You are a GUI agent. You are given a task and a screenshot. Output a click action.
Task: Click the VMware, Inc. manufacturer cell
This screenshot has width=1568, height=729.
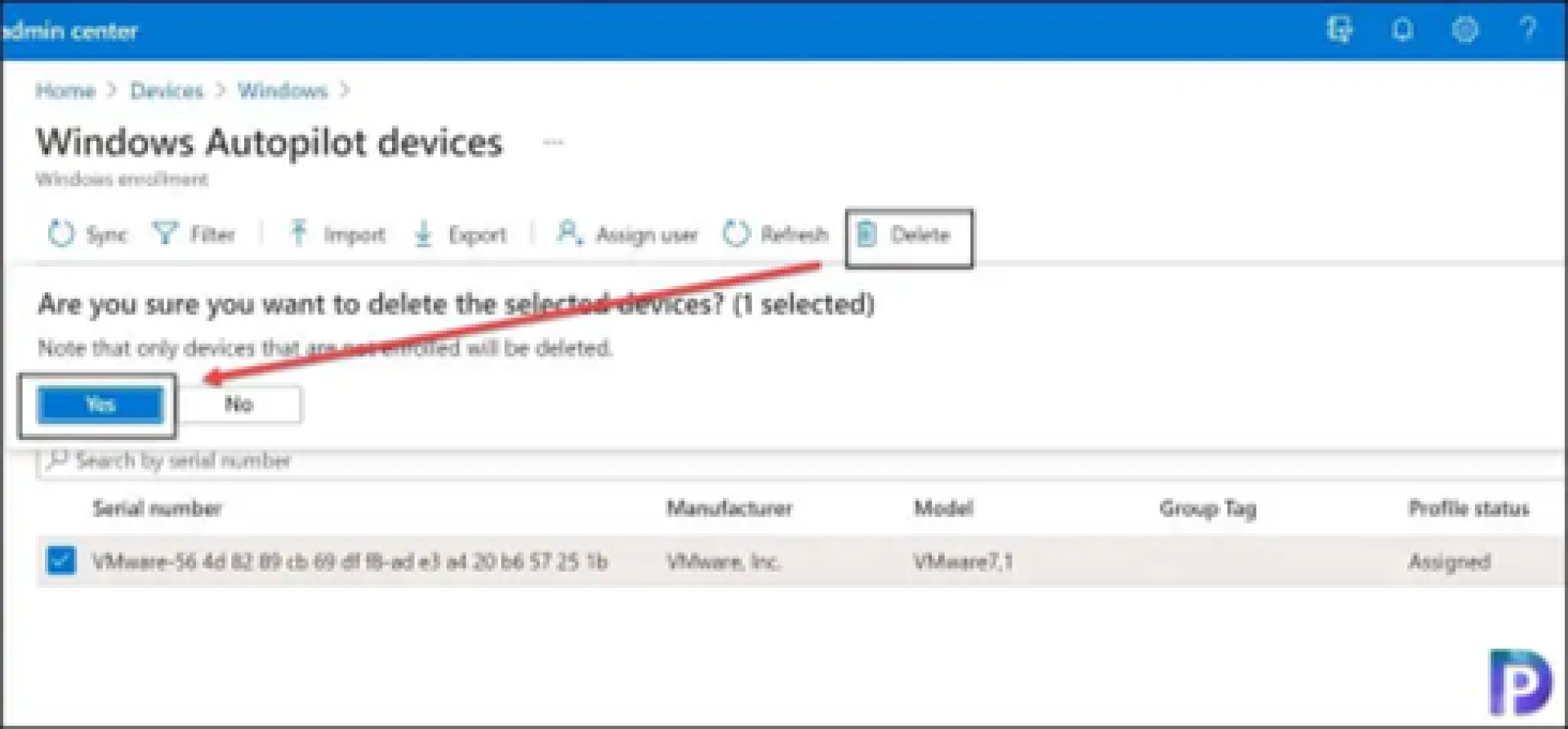coord(724,562)
